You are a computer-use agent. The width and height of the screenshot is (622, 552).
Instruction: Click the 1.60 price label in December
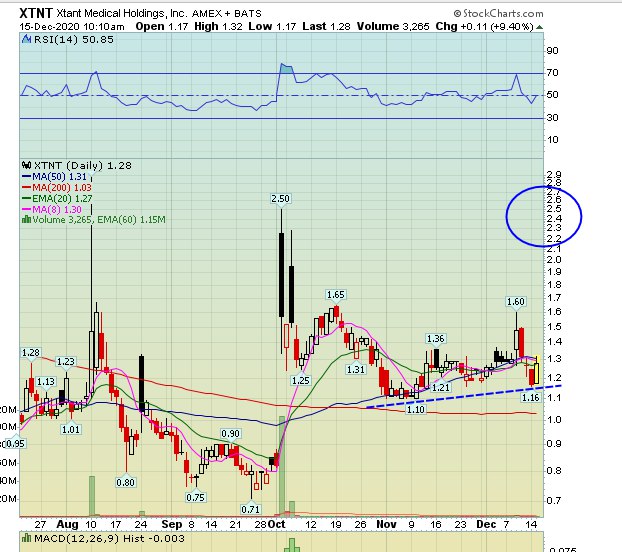516,302
